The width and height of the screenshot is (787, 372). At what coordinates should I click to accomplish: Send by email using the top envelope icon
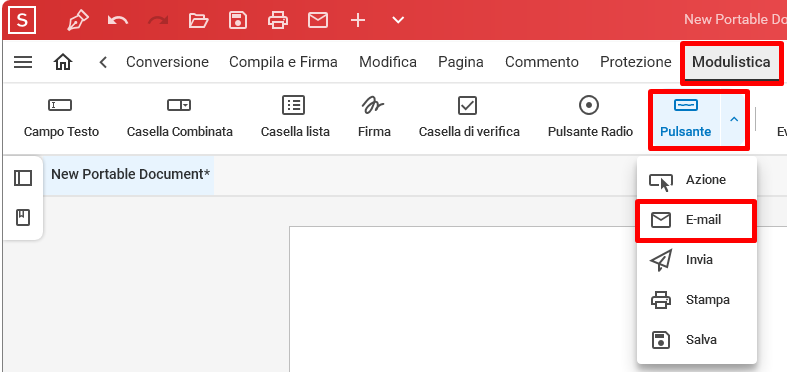coord(318,21)
